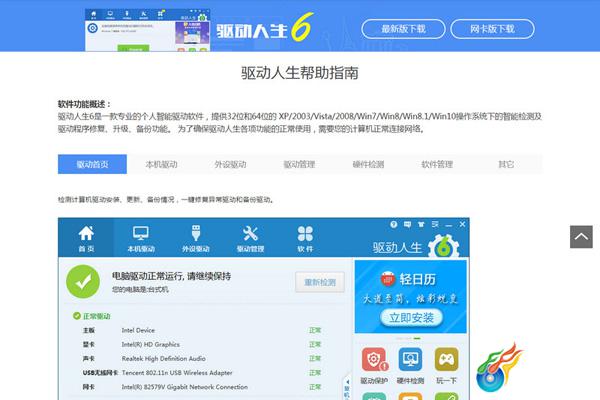Click the 驱动人生6 logo in page header
The image size is (600, 400).
(265, 28)
